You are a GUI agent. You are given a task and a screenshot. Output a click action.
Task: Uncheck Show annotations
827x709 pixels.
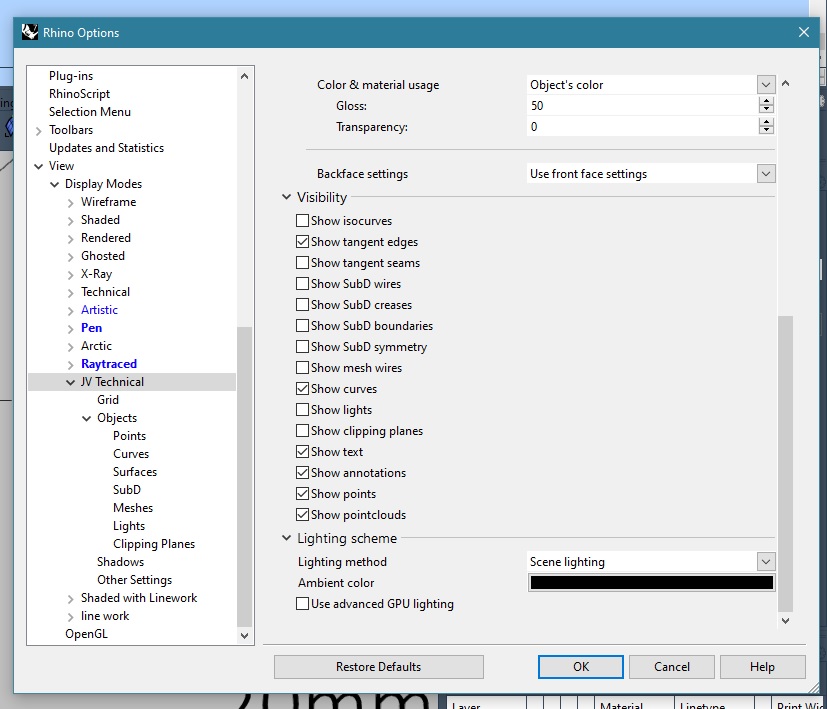pos(302,473)
